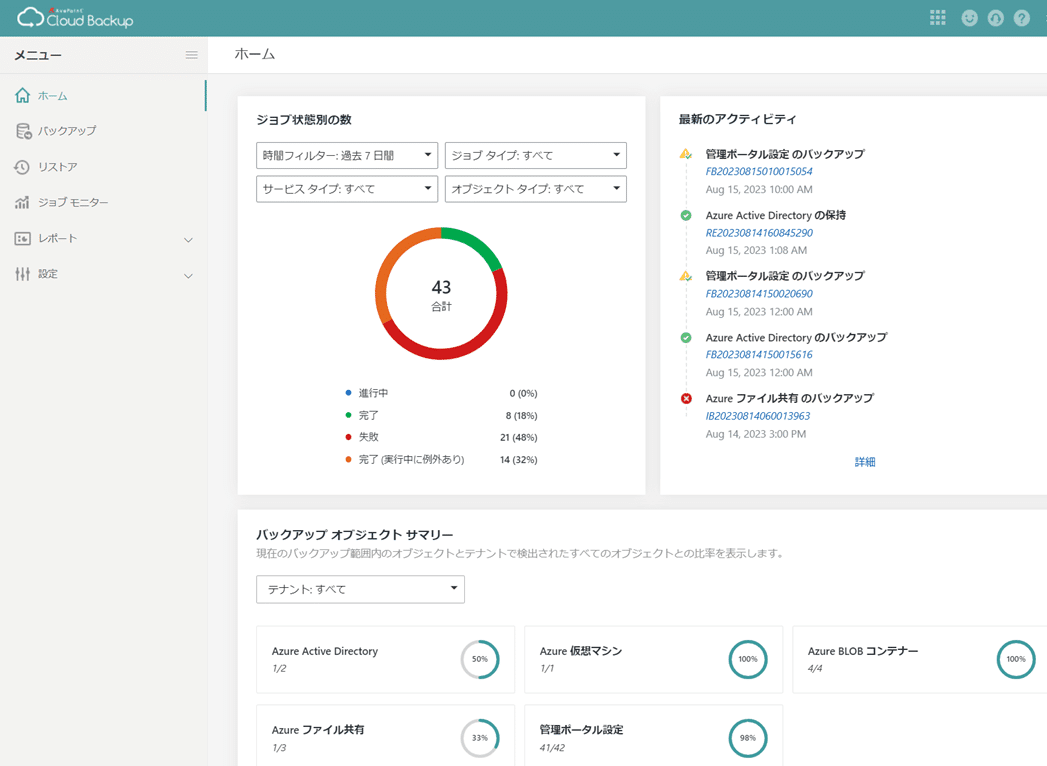Open the help question mark icon
Viewport: 1047px width, 766px height.
(x=1022, y=18)
